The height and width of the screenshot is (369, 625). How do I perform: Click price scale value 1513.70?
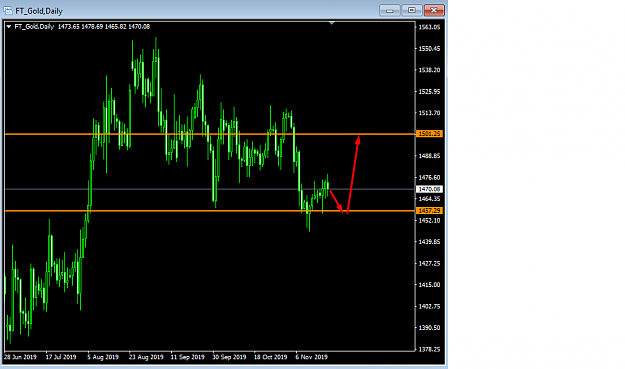coord(429,113)
